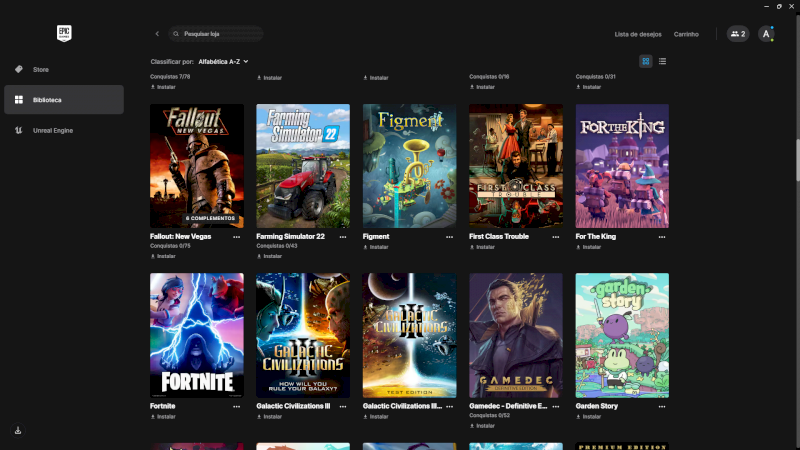Install Fallout: New Vegas
The image size is (800, 450).
pyautogui.click(x=163, y=256)
